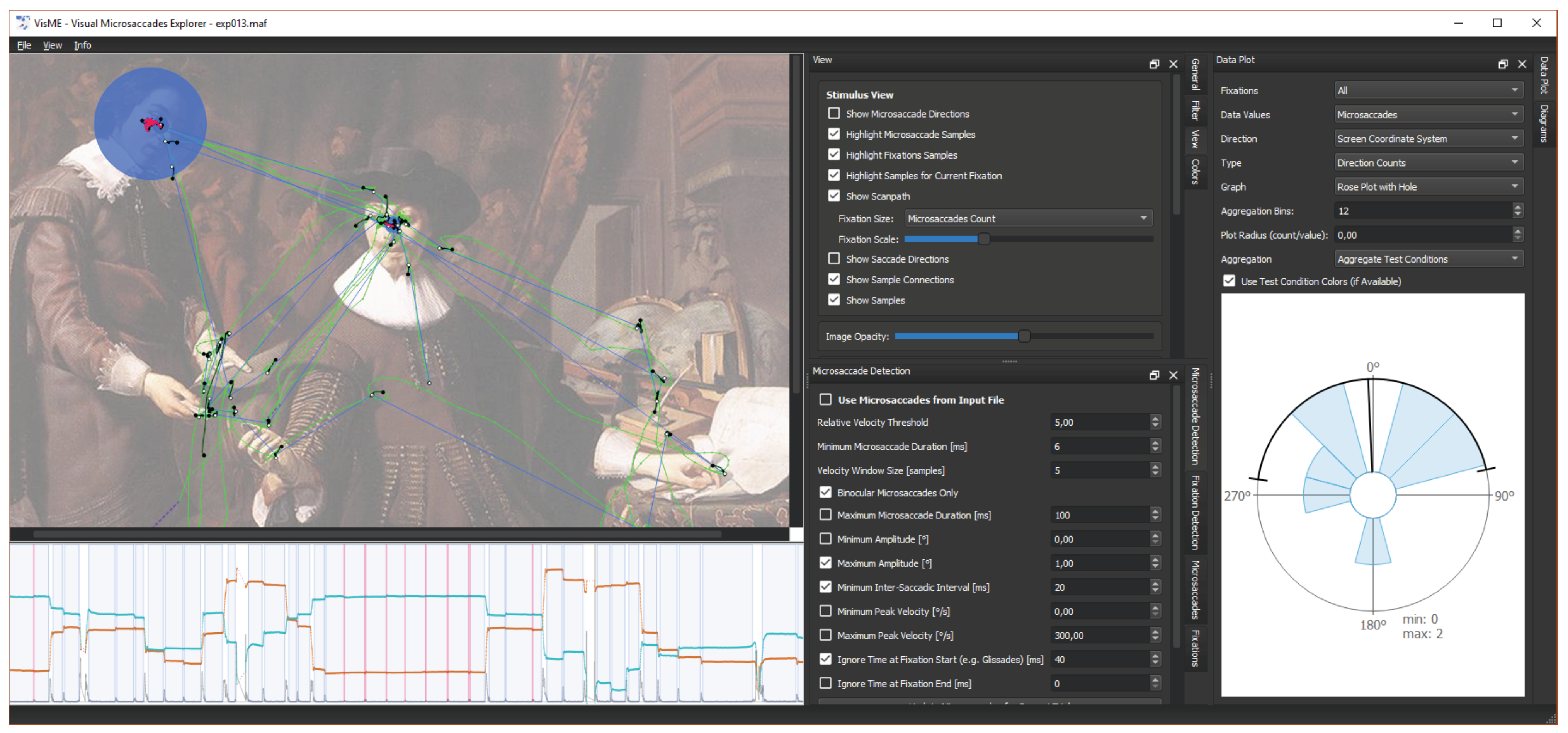The image size is (1568, 733).
Task: Open Direction dropdown Screen Coordinate System
Action: pos(1428,139)
